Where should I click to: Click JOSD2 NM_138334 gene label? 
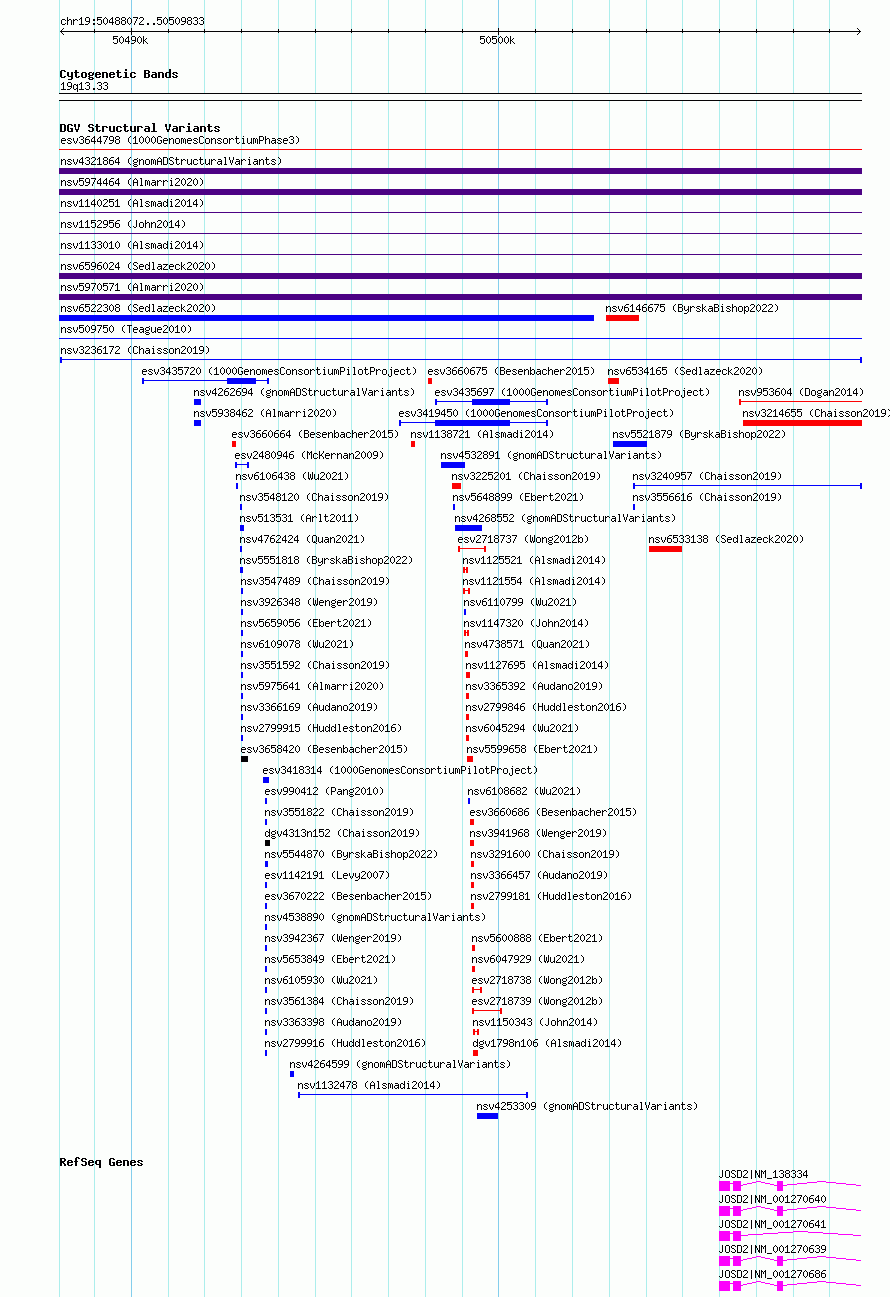[x=764, y=1175]
